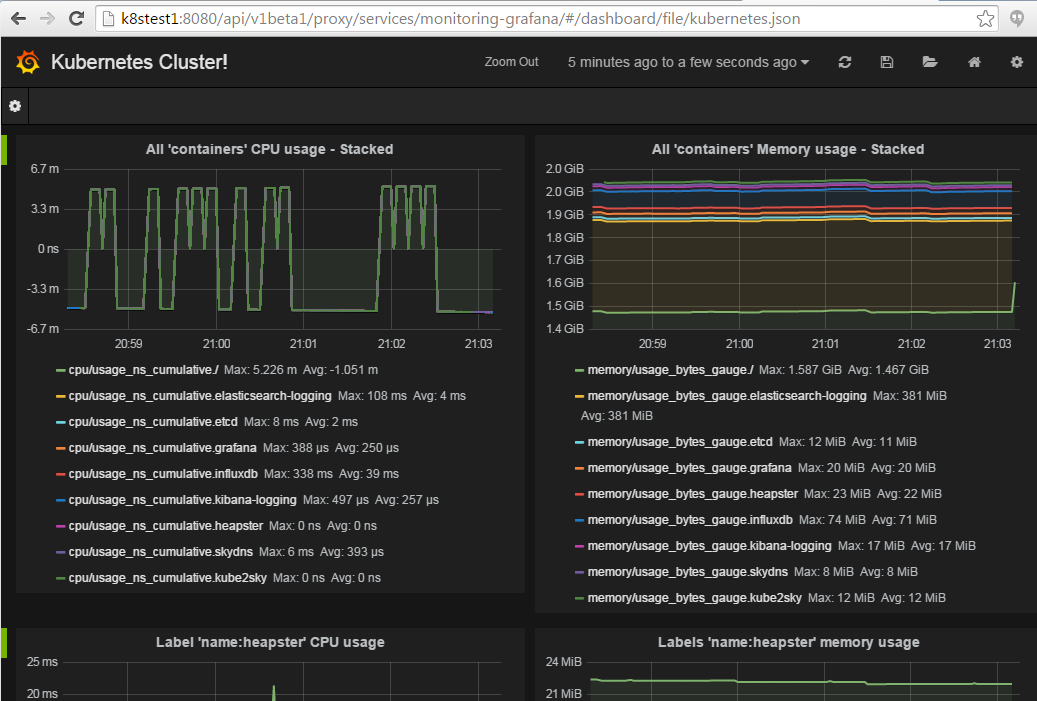
Task: Open 'All containers Memory usage - Stacked' title menu
Action: (787, 149)
